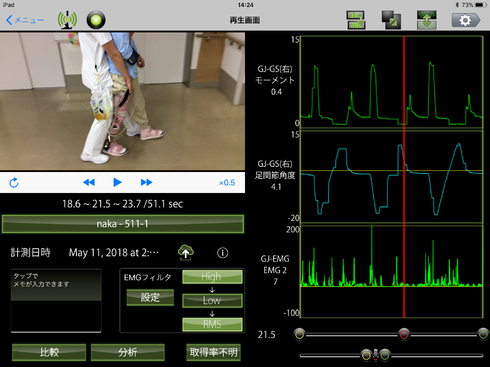Toggle the RMS EMG filter

pos(212,324)
